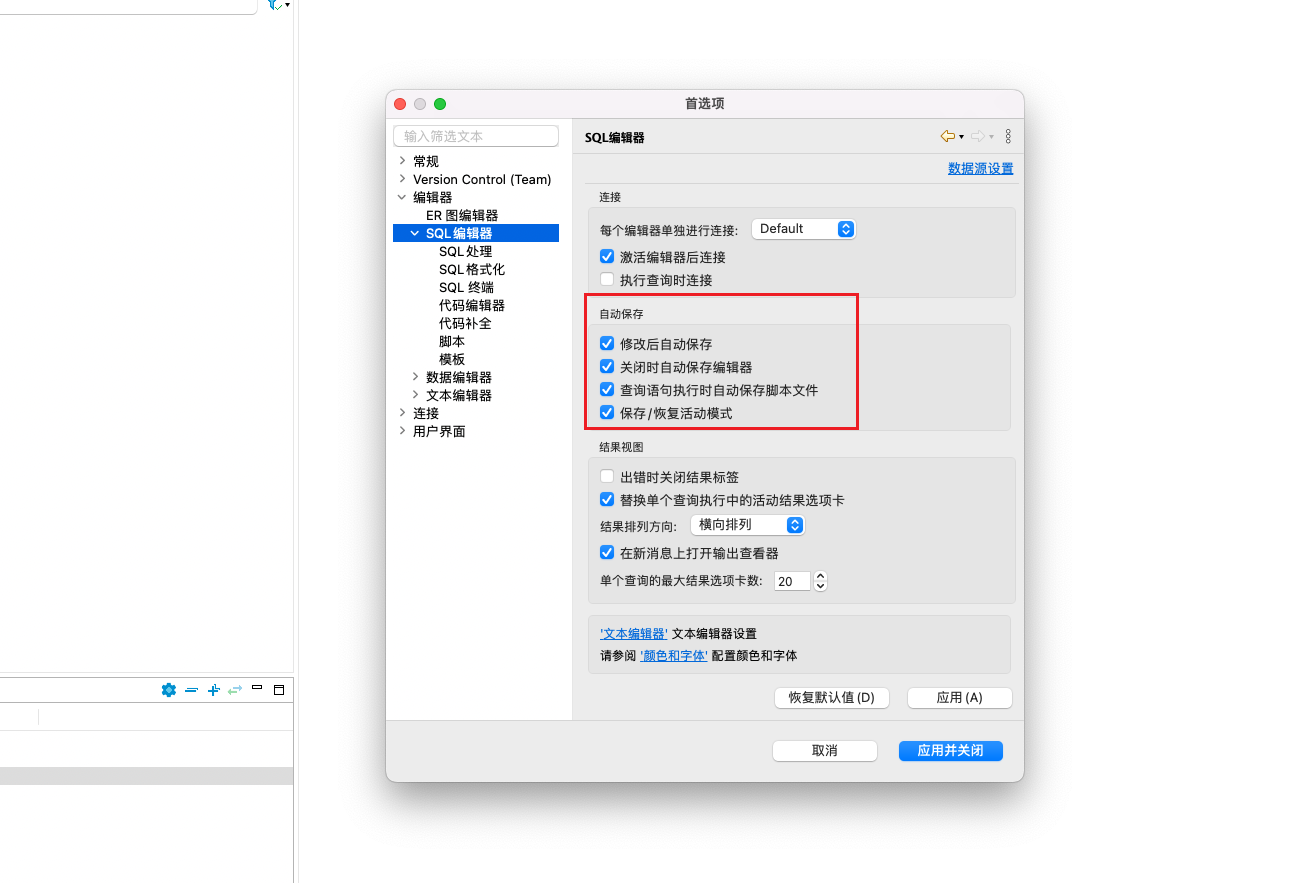Decrease the max result tabs stepper
This screenshot has width=1313, height=883.
click(x=821, y=586)
